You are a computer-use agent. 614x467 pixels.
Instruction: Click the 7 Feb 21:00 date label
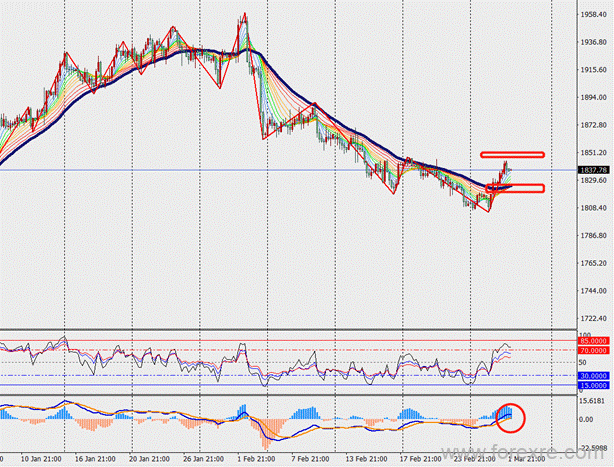point(310,459)
